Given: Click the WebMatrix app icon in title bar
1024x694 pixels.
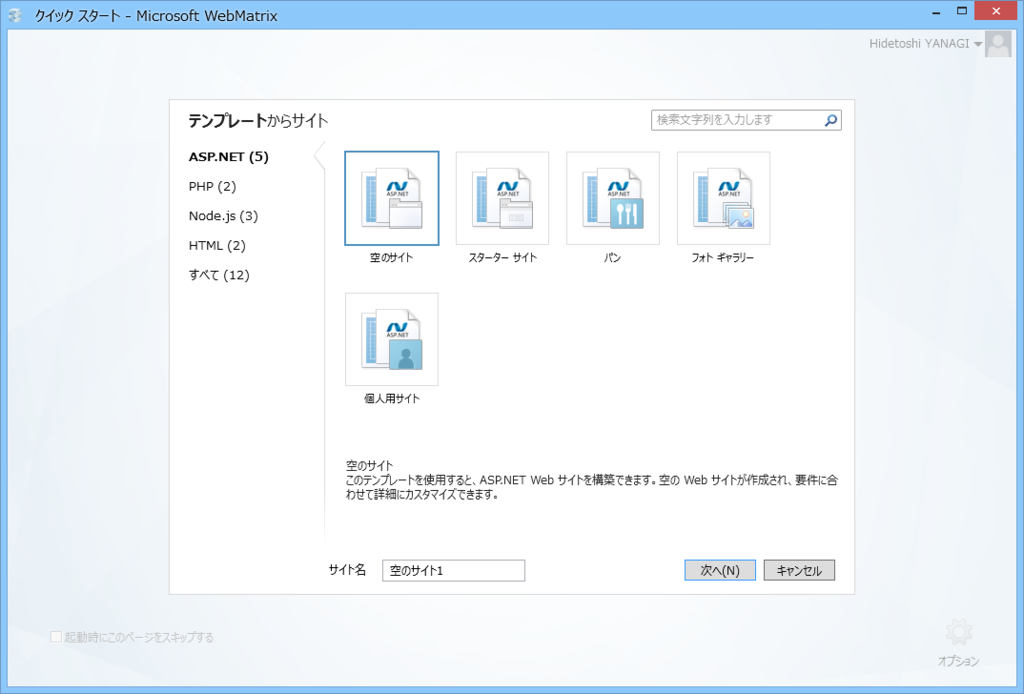Looking at the screenshot, I should coord(15,15).
